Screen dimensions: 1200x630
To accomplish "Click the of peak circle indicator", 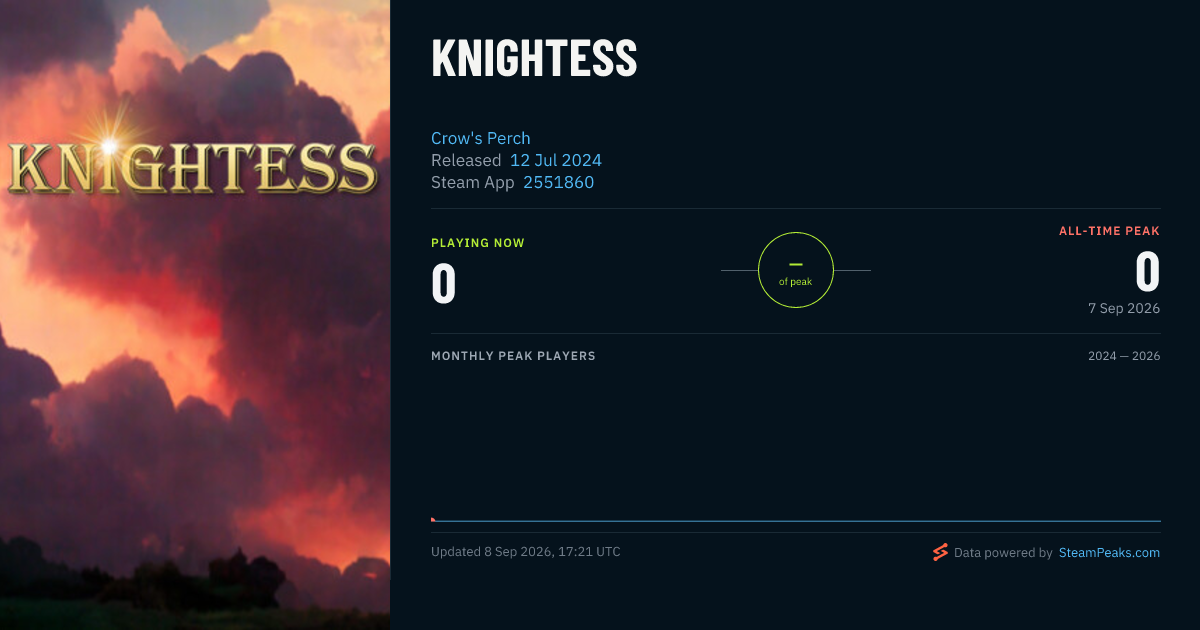I will click(796, 270).
